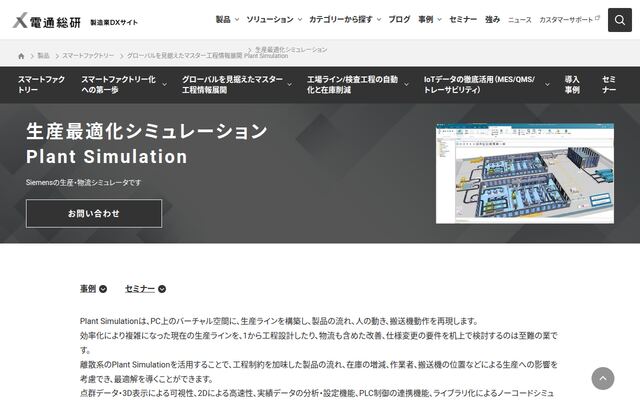Click the Siemensの生産・物流シミュレータです subtitle
Image resolution: width=640 pixels, height=400 pixels.
pyautogui.click(x=83, y=182)
